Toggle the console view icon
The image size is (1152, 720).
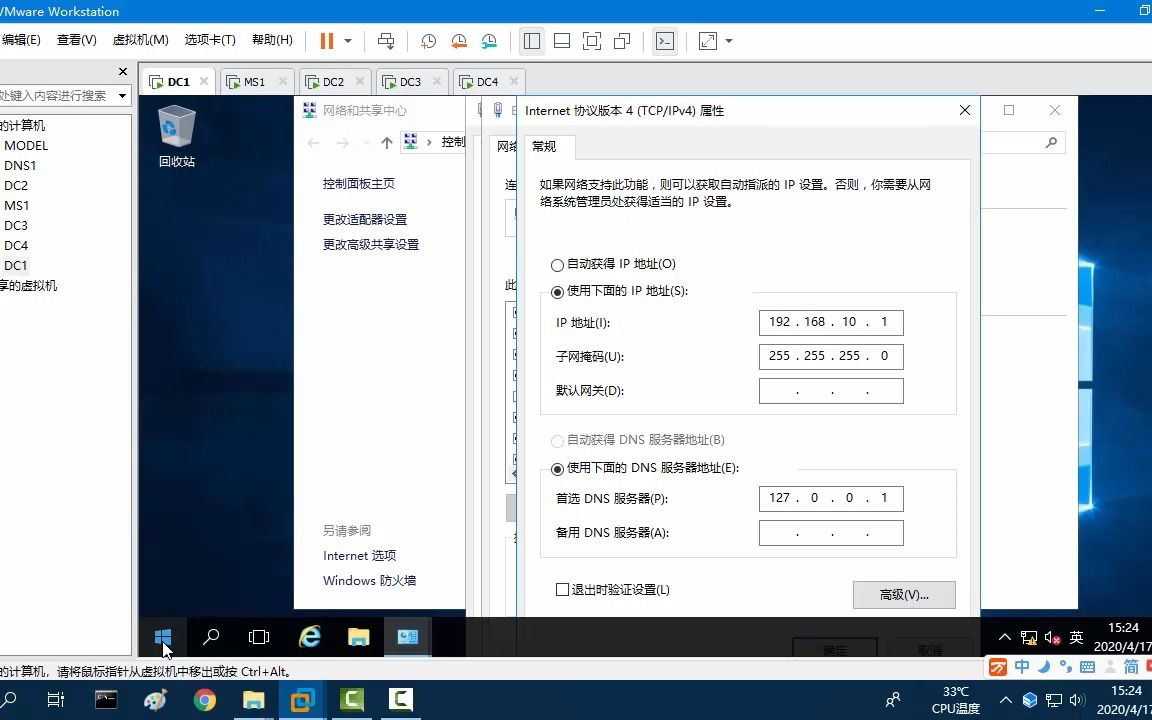[x=665, y=41]
